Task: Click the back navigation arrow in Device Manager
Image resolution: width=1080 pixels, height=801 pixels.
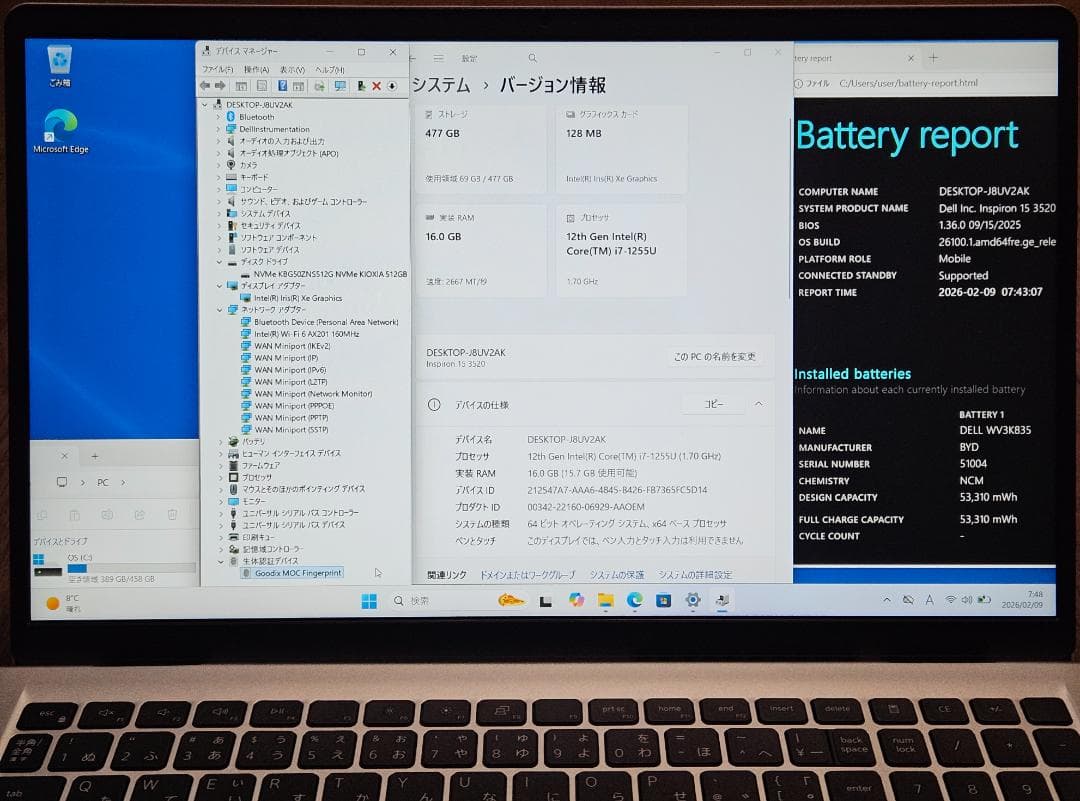Action: 204,86
